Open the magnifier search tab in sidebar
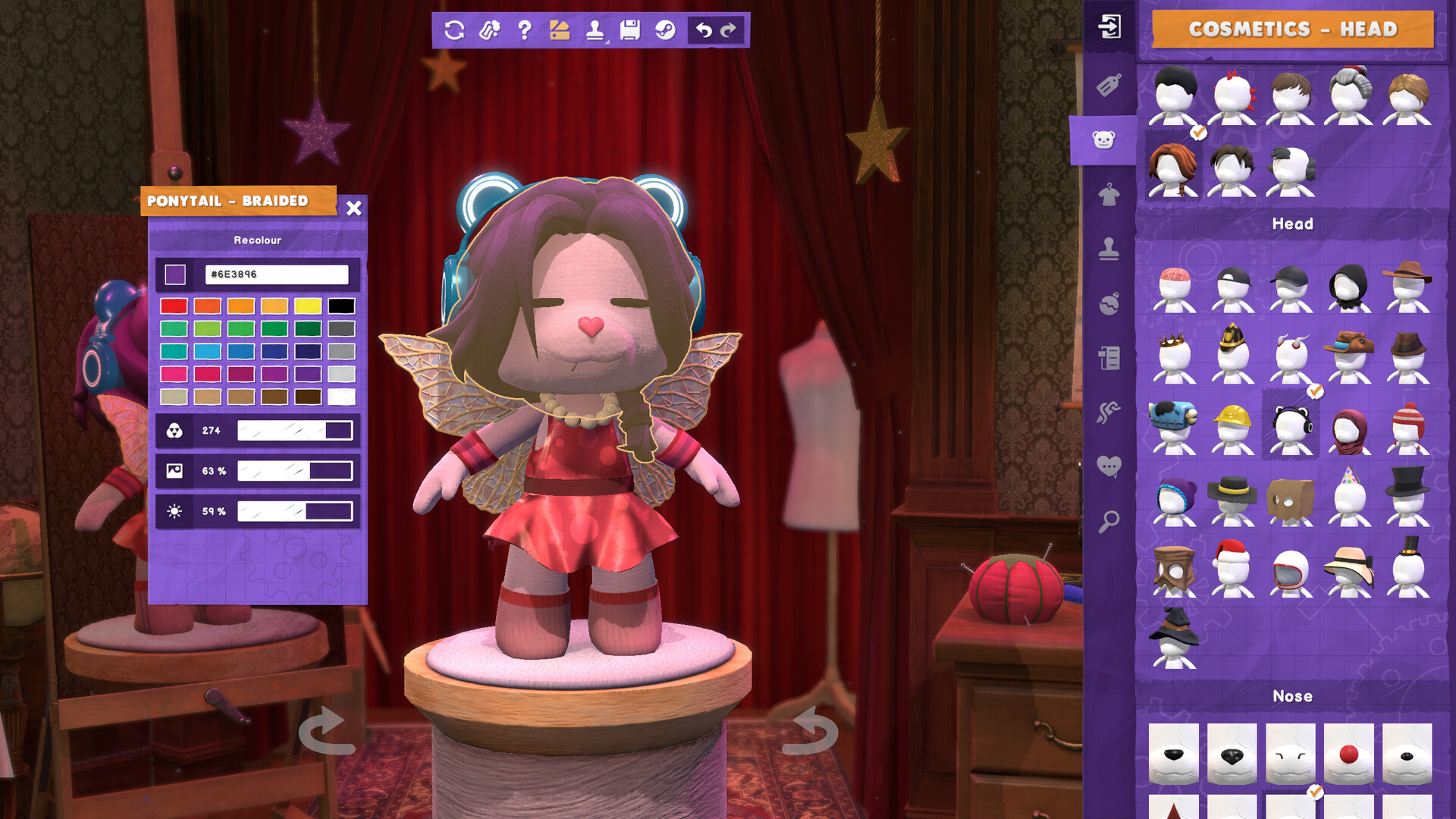Image resolution: width=1456 pixels, height=819 pixels. coord(1109,522)
